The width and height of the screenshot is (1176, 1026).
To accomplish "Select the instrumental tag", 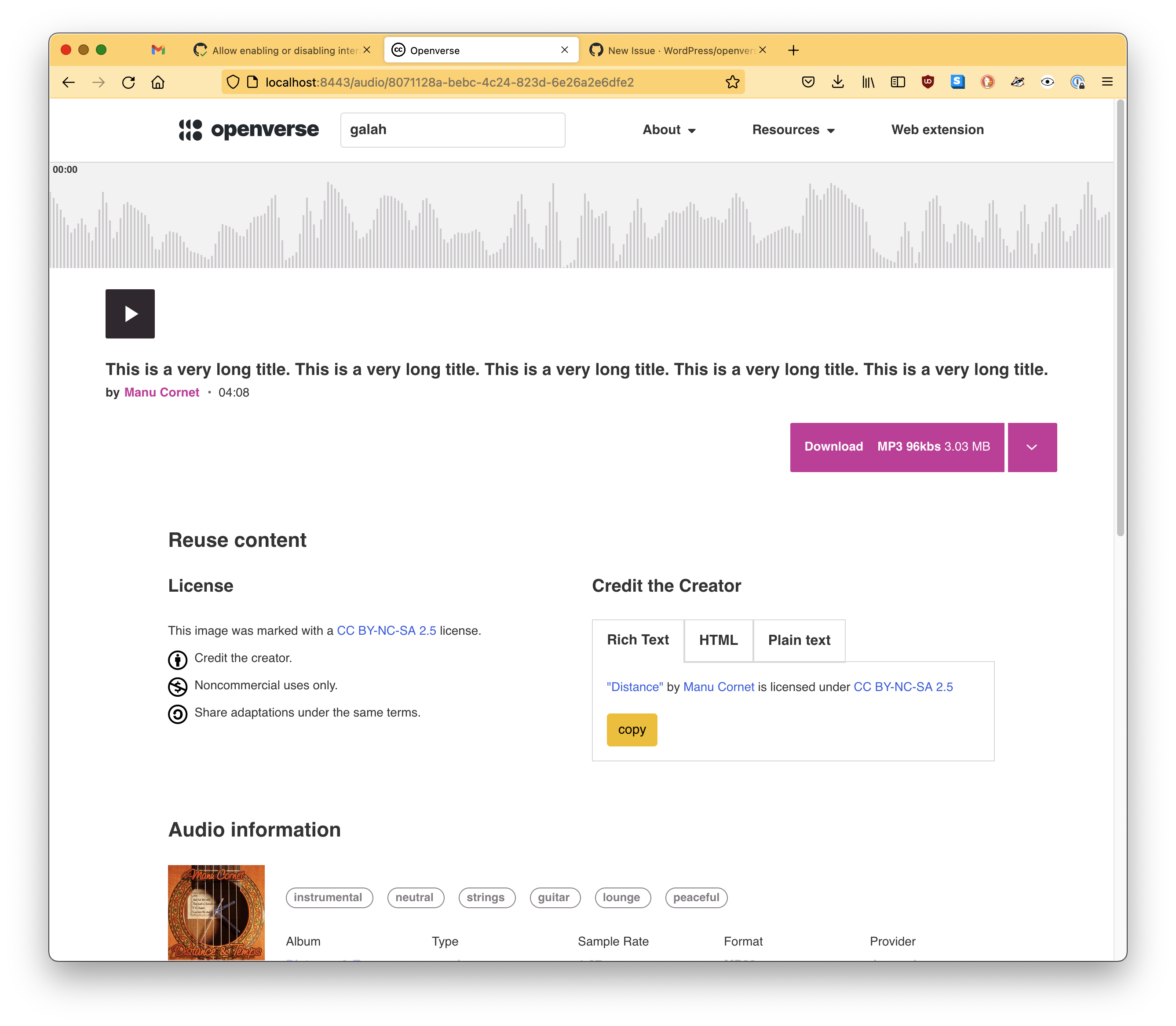I will click(x=329, y=898).
